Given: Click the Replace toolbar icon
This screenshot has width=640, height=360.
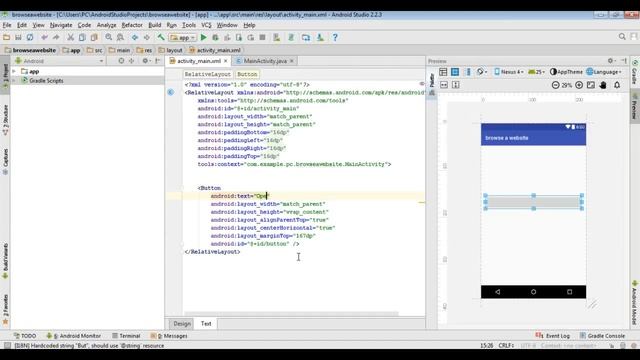Looking at the screenshot, I should (120, 38).
